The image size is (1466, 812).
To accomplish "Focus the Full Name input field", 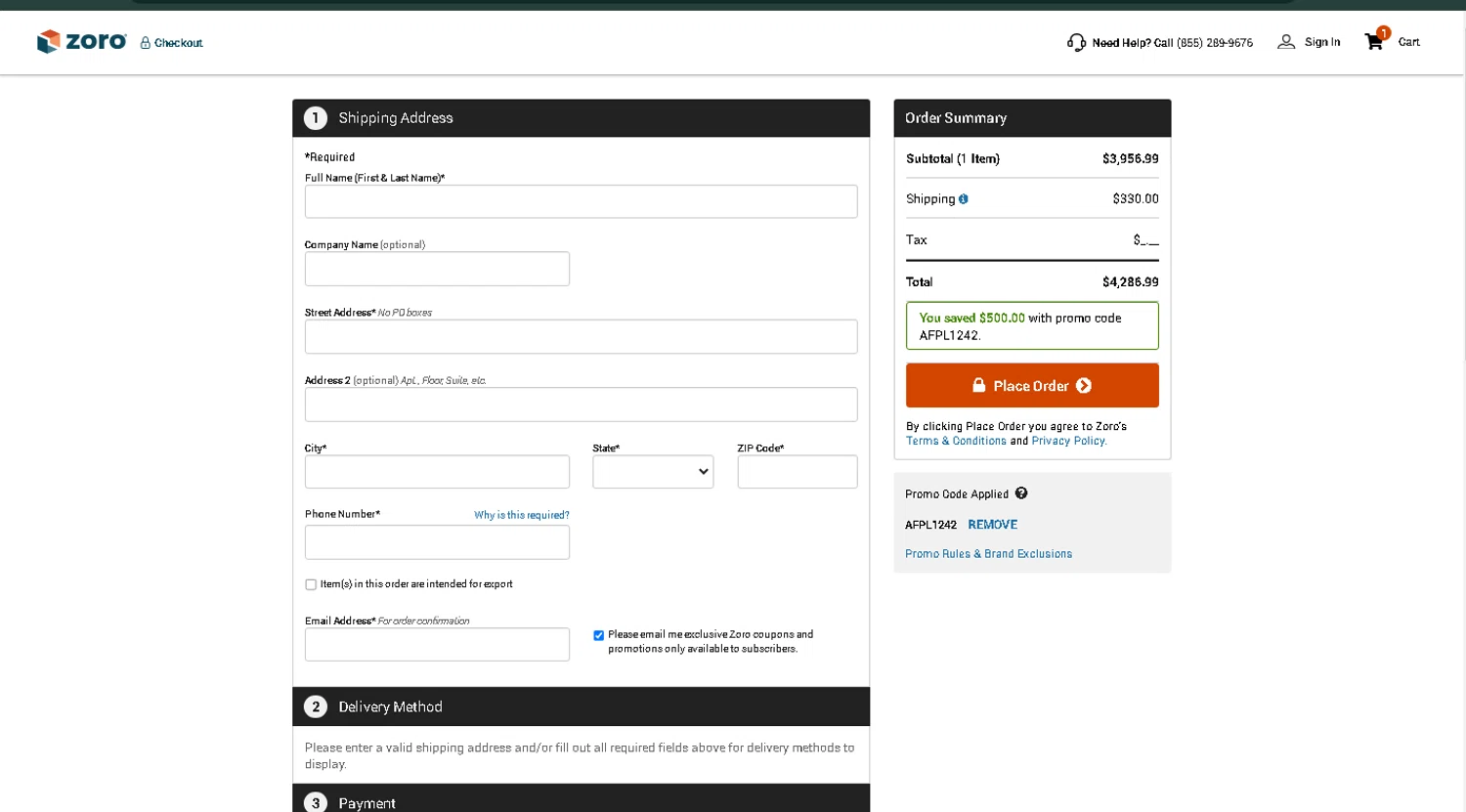I will click(x=581, y=201).
